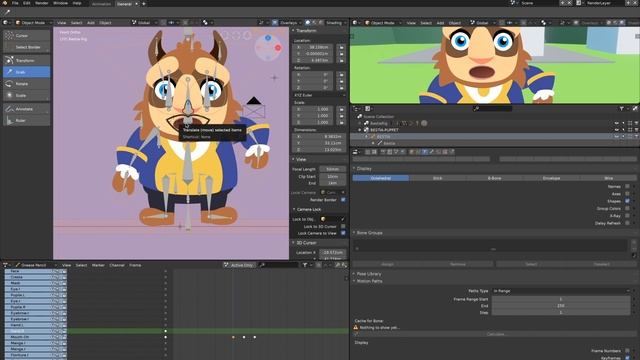
Task: Open the Bone properties tab icon
Action: [x=431, y=152]
